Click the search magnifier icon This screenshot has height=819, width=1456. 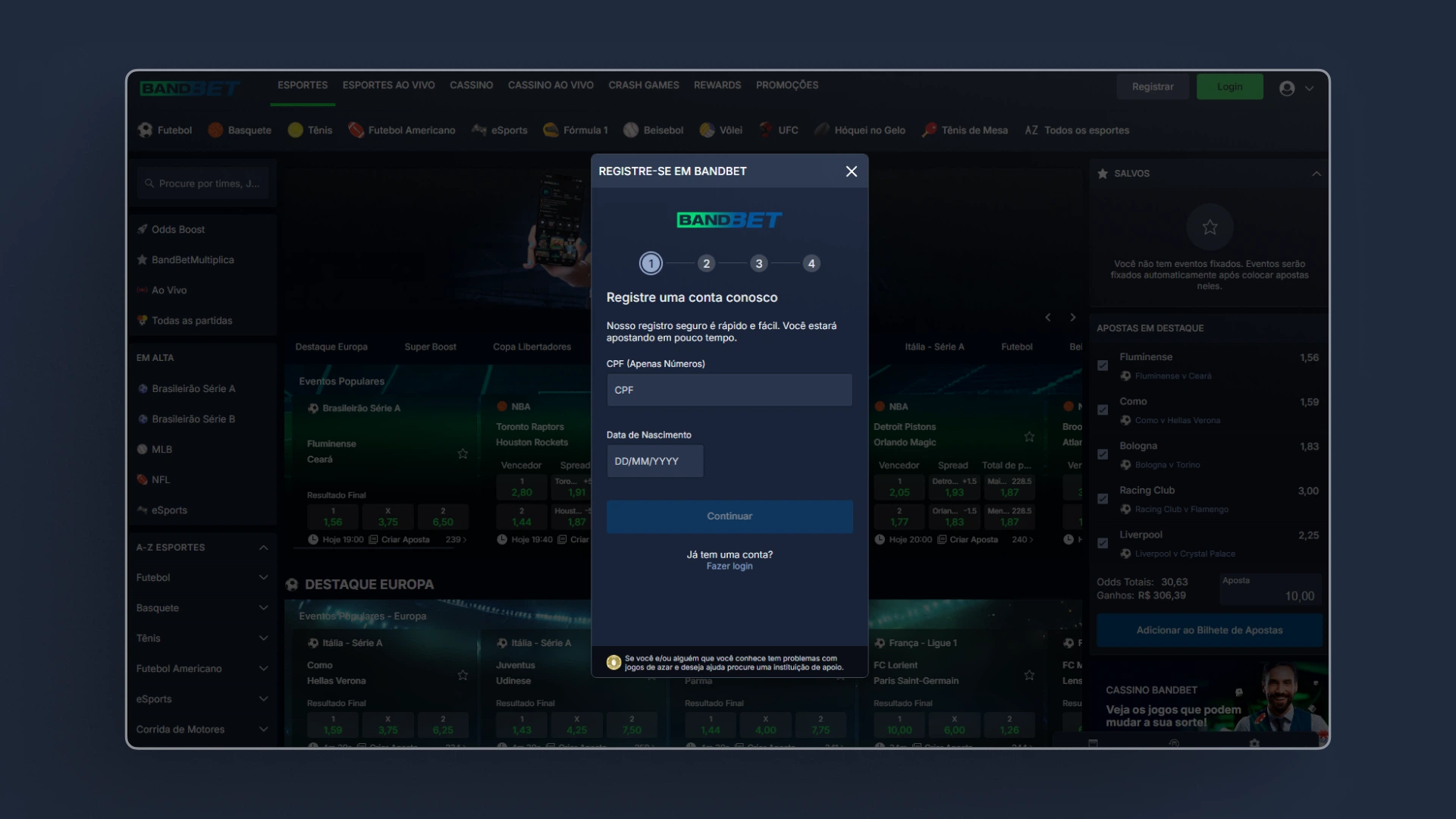click(x=149, y=184)
